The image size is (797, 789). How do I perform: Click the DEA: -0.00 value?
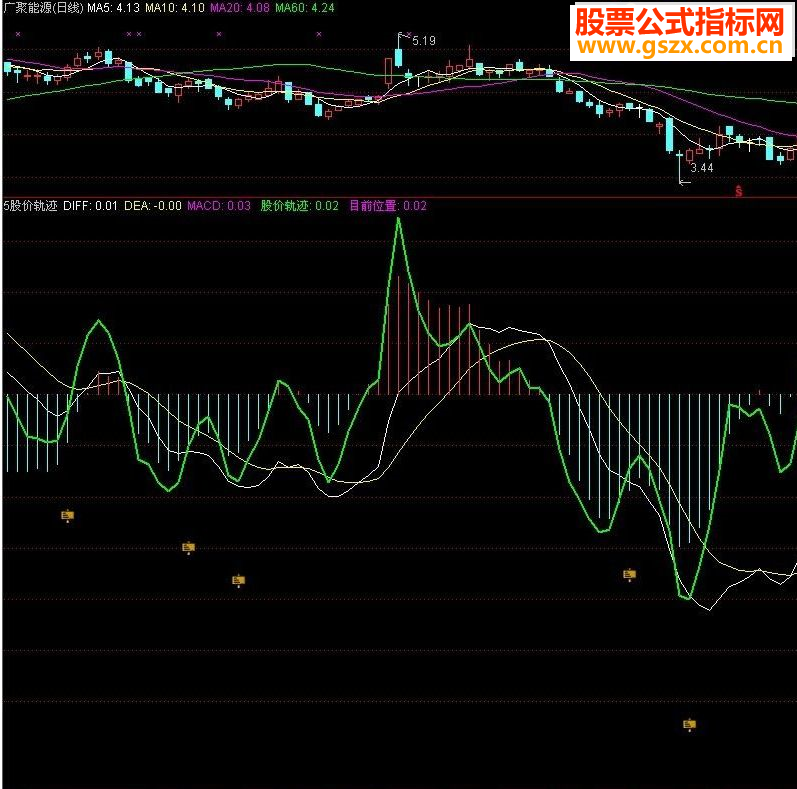[x=153, y=205]
